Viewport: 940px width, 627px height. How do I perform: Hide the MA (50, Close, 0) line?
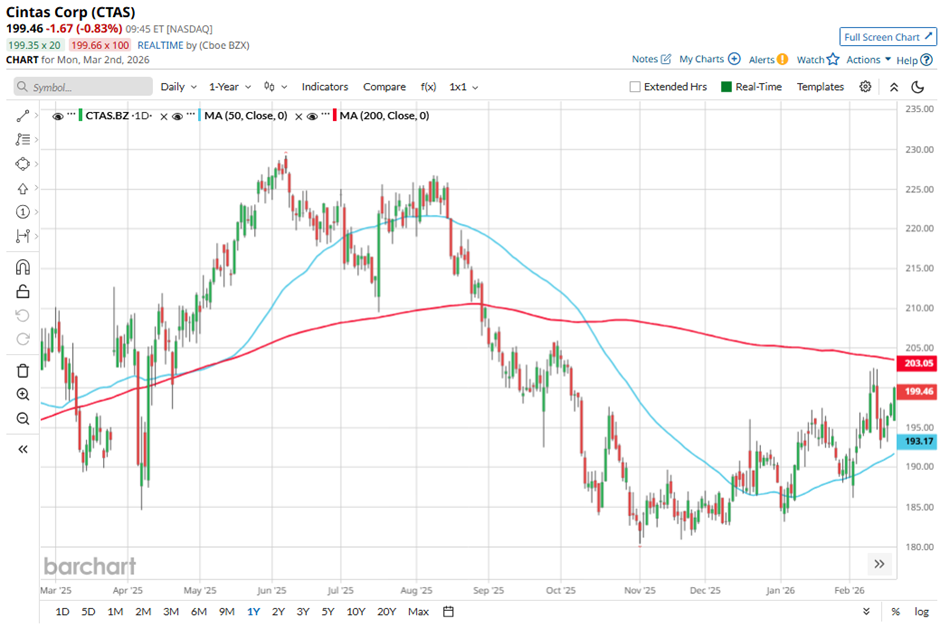[x=177, y=116]
